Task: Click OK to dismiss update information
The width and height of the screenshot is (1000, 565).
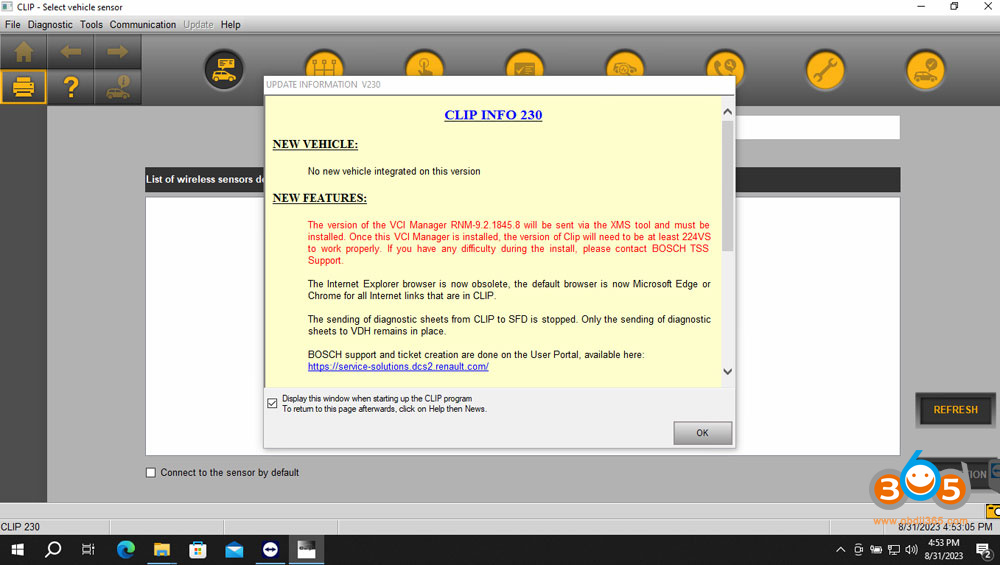Action: (x=702, y=433)
